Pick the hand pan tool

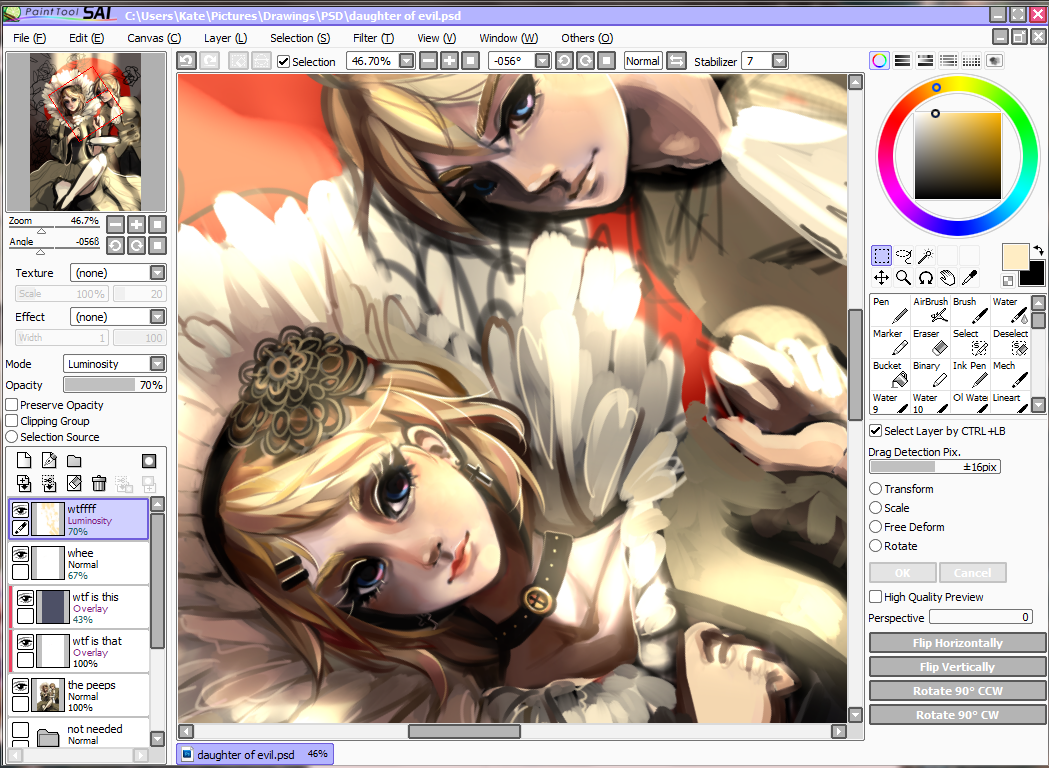coord(947,278)
